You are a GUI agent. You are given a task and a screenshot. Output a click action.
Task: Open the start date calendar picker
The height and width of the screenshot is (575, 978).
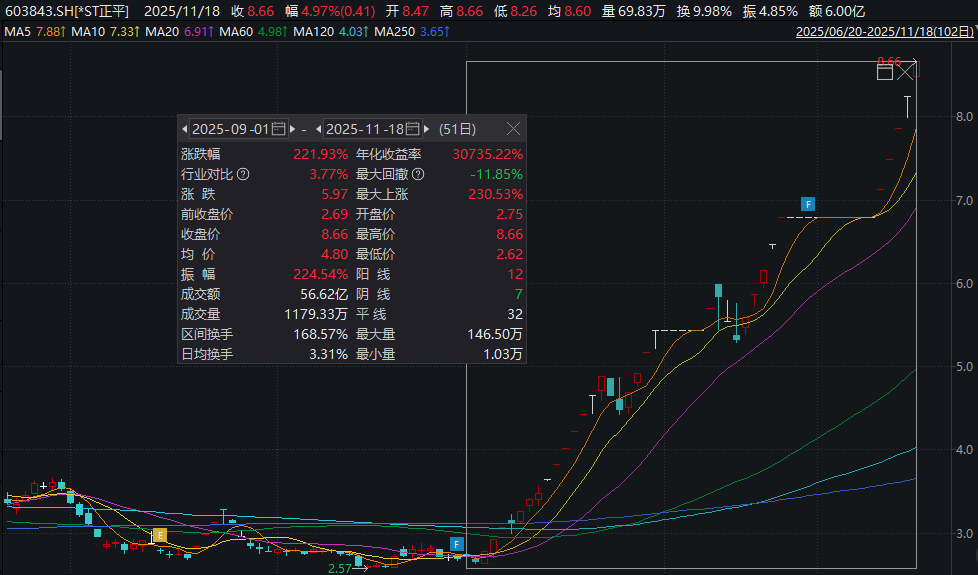click(279, 129)
